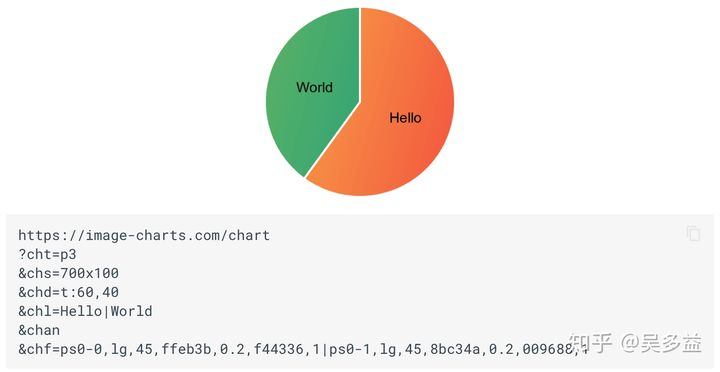Copy the code block using the copy icon
This screenshot has height=372, width=720.
point(693,233)
